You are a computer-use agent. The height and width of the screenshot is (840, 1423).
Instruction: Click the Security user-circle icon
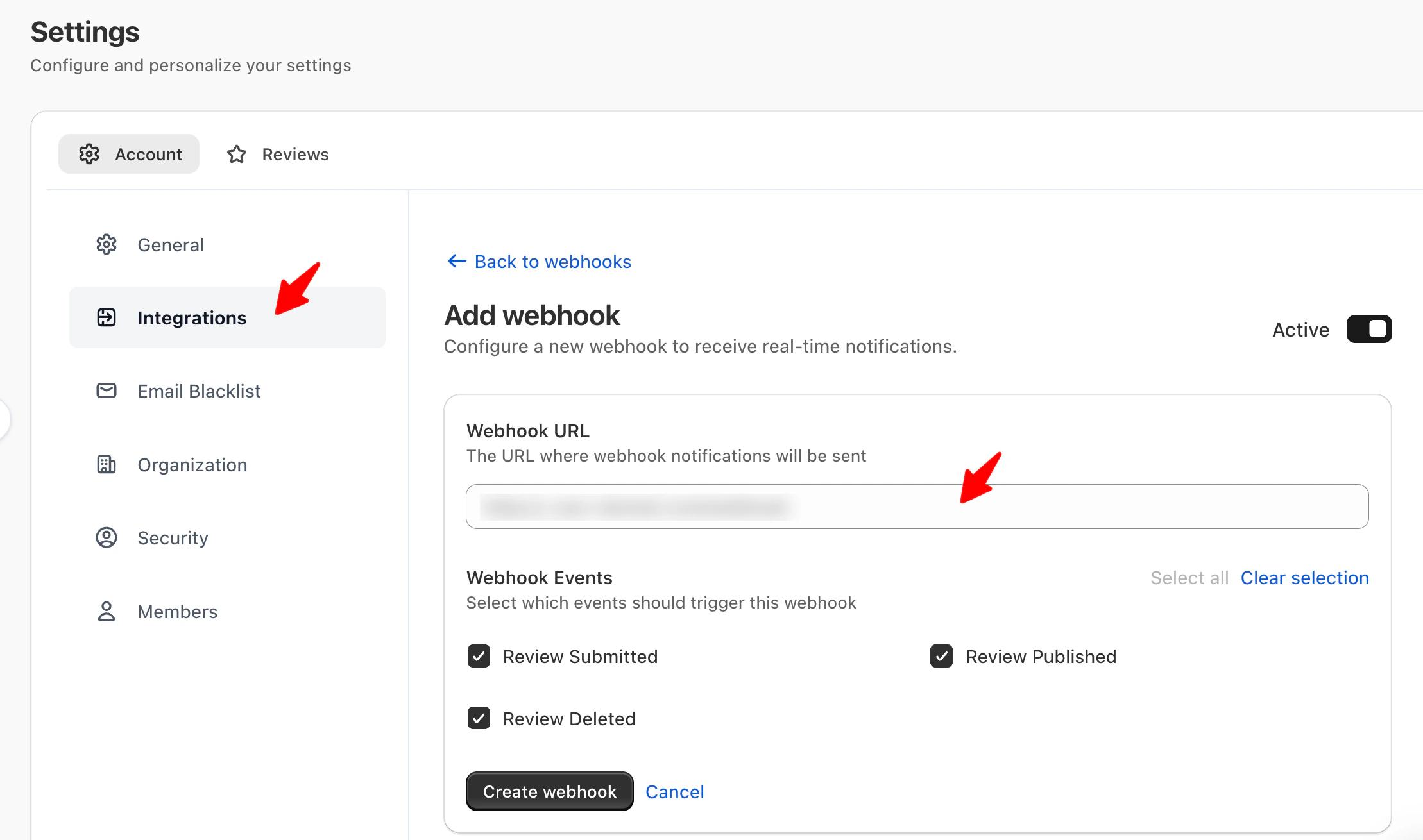click(x=107, y=537)
